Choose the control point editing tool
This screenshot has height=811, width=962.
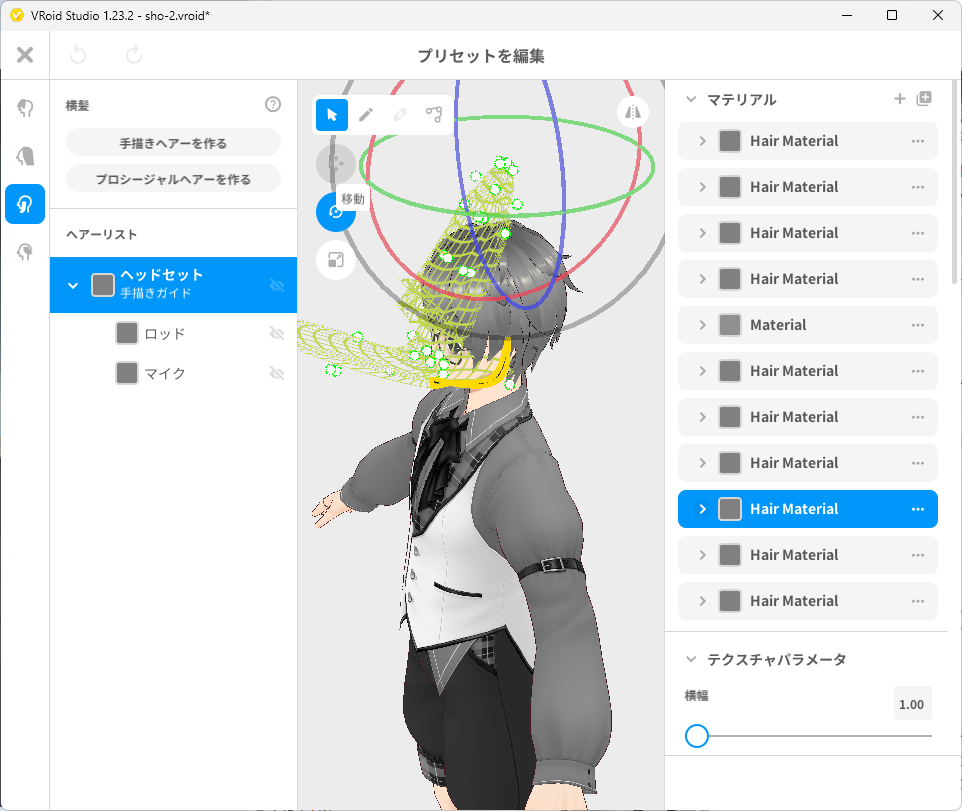click(x=434, y=115)
